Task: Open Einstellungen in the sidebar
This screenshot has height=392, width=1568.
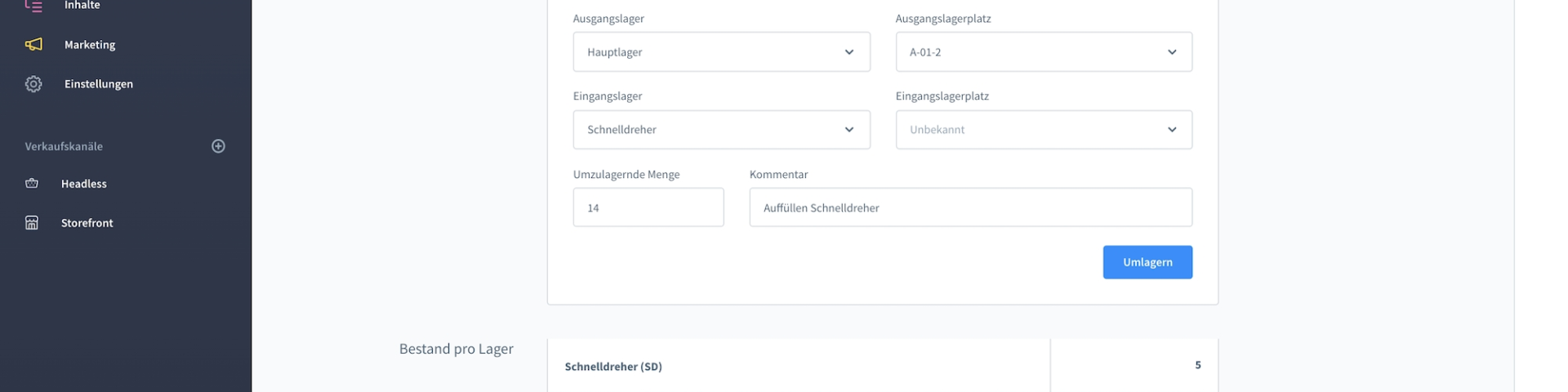Action: coord(99,84)
